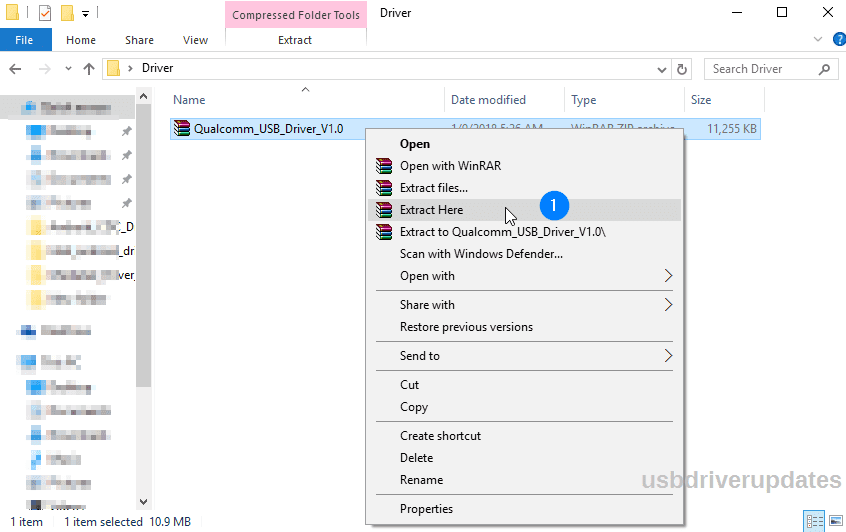846x532 pixels.
Task: Click WinRAR icon beside Extract Here
Action: click(x=384, y=210)
